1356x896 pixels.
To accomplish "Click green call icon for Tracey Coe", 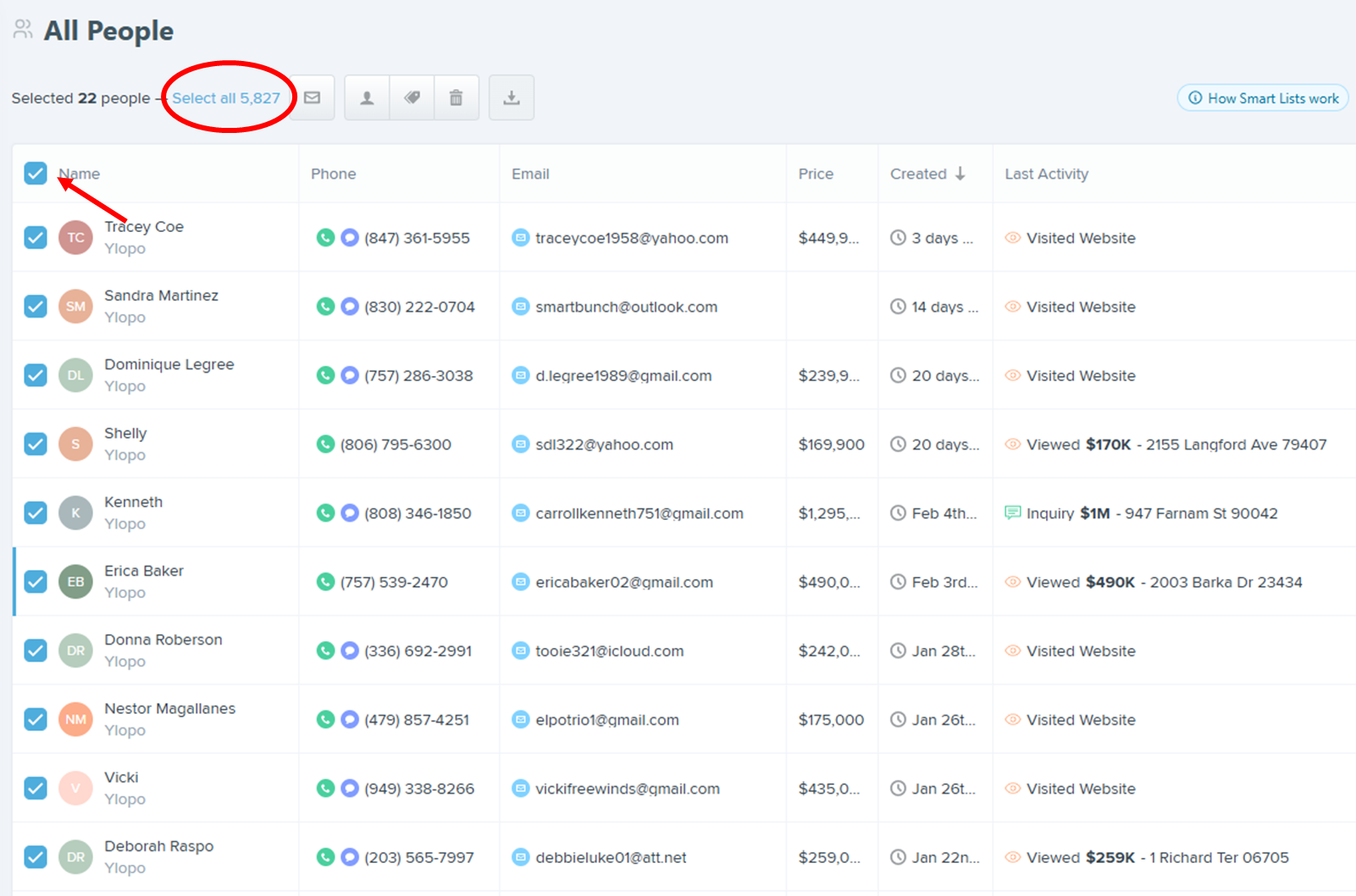I will pyautogui.click(x=325, y=238).
